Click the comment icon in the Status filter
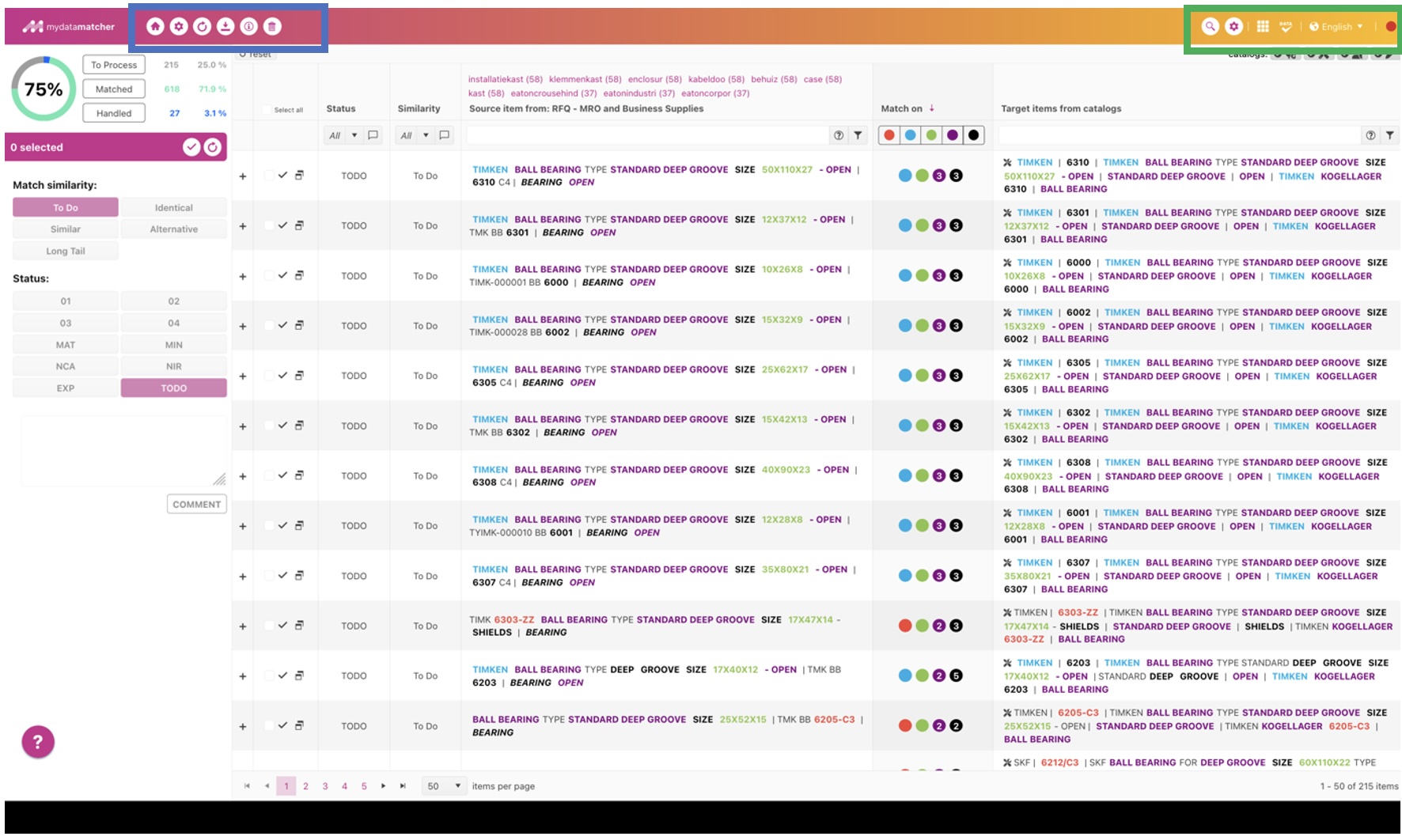1402x840 pixels. coord(373,135)
